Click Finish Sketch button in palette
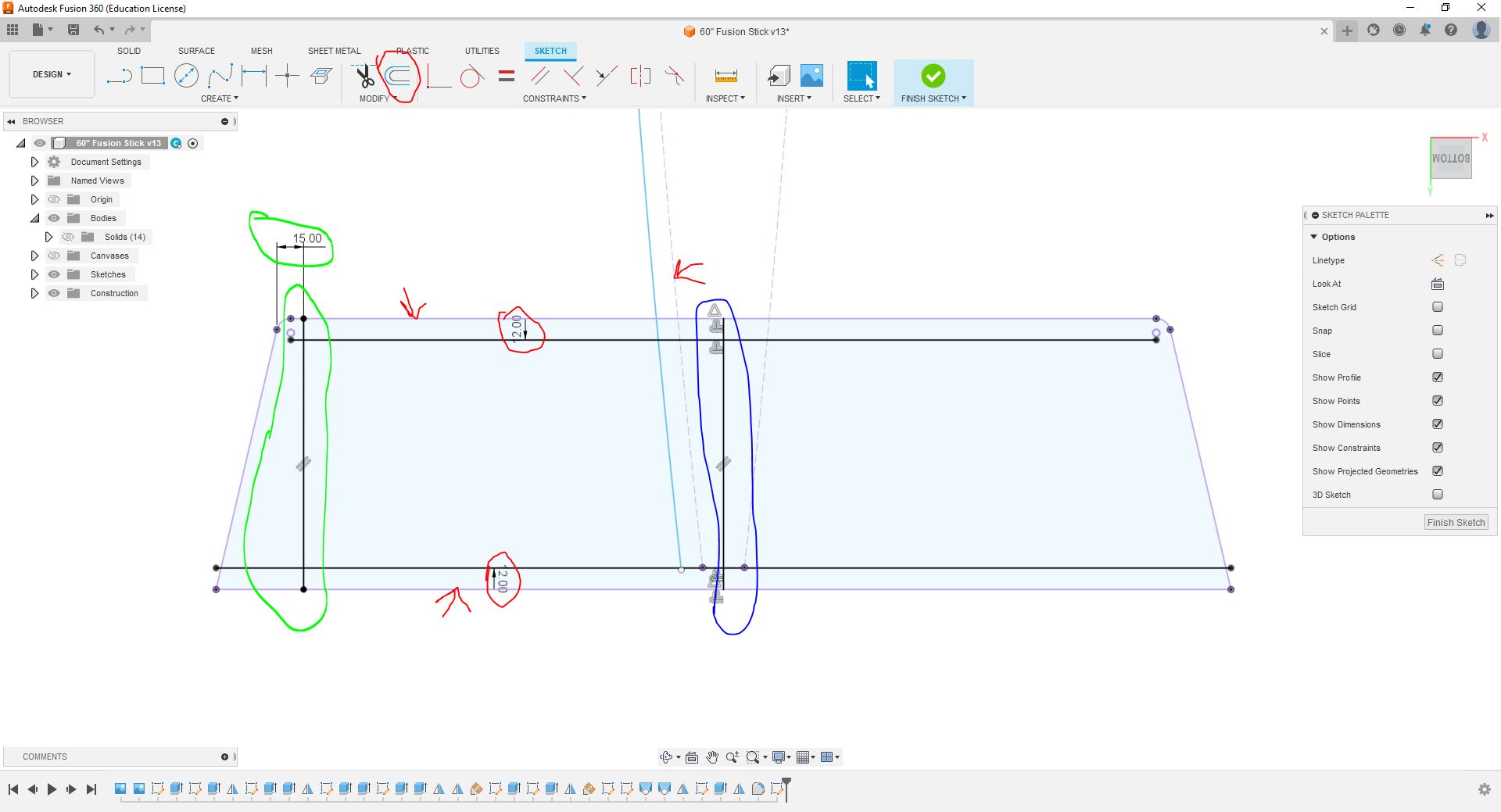The image size is (1501, 812). (1455, 523)
